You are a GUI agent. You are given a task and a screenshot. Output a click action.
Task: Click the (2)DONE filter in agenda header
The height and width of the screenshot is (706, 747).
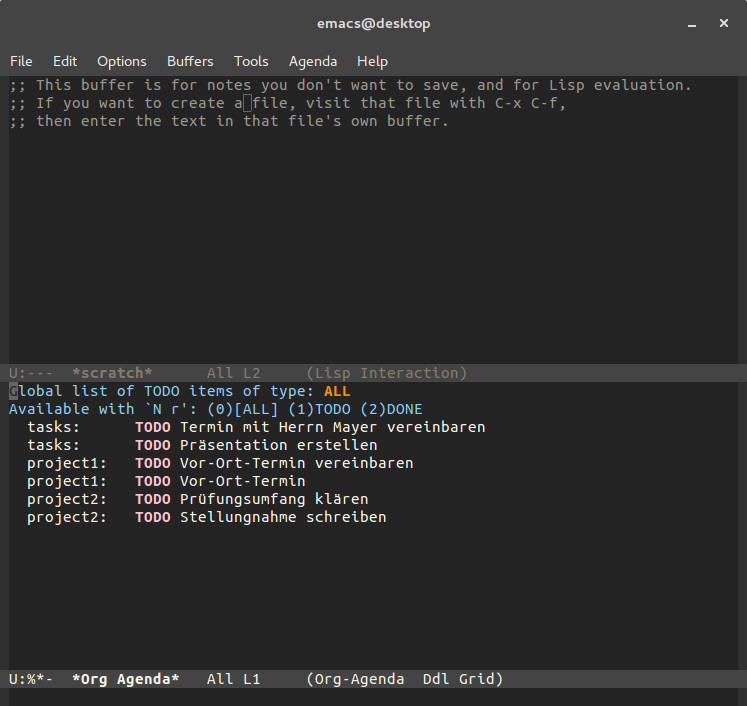point(391,409)
